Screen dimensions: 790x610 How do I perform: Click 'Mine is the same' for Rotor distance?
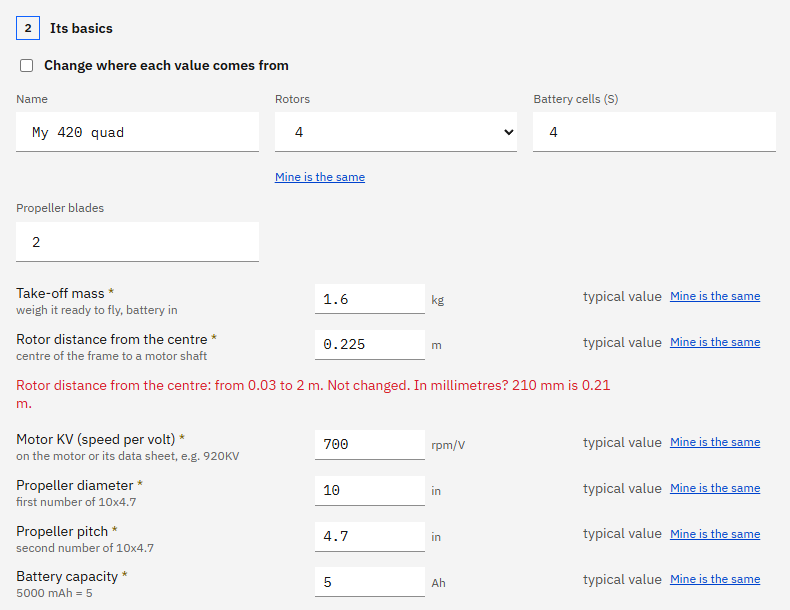[x=715, y=342]
